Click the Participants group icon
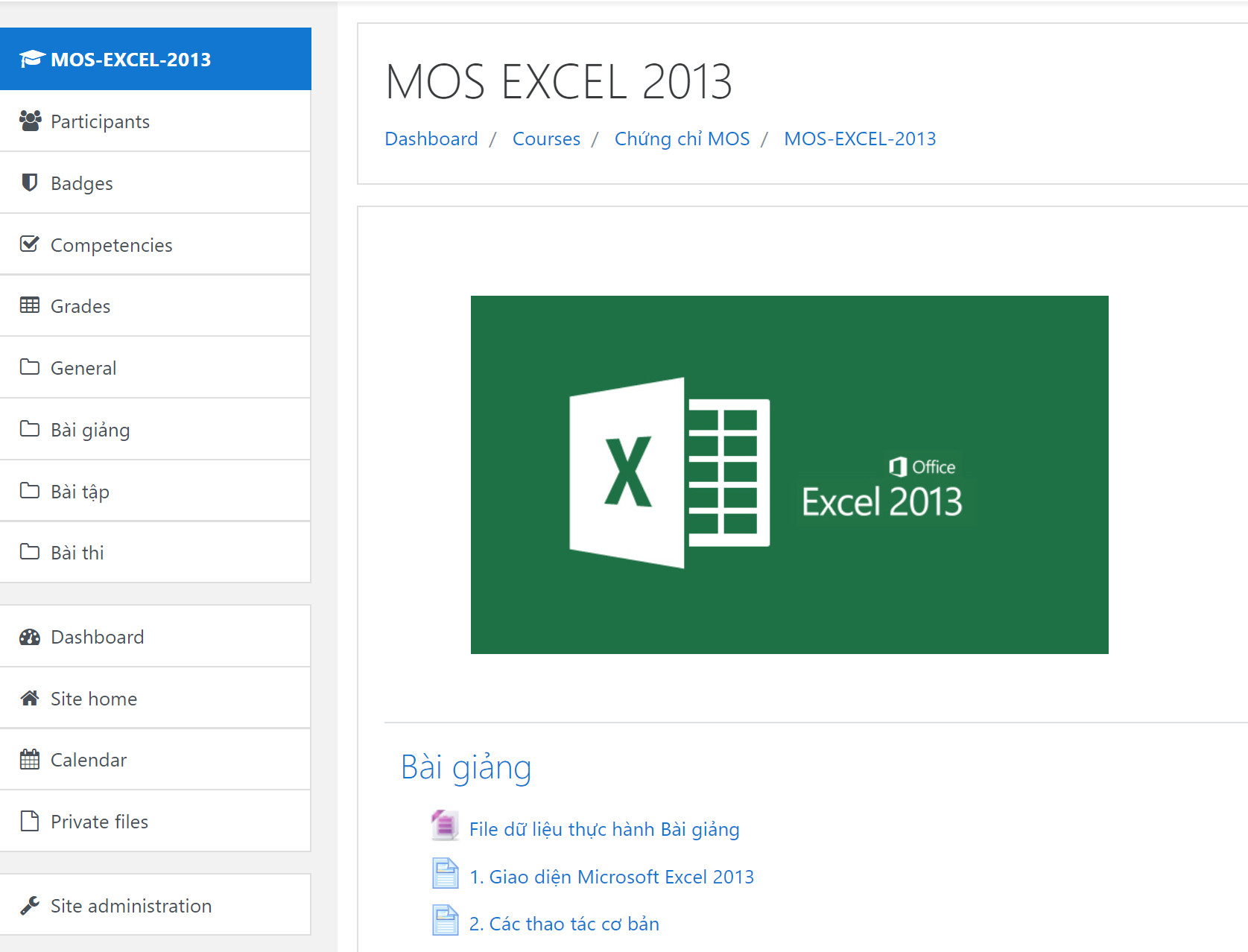Viewport: 1248px width, 952px height. tap(30, 121)
